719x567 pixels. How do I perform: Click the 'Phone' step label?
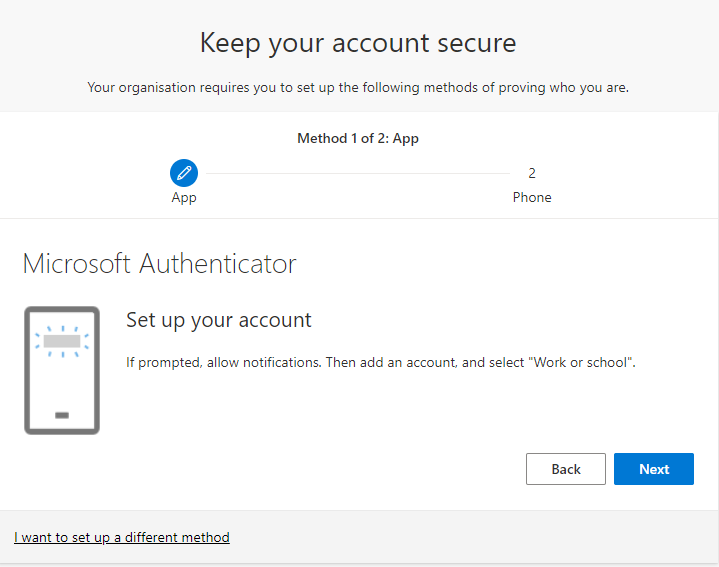point(532,198)
